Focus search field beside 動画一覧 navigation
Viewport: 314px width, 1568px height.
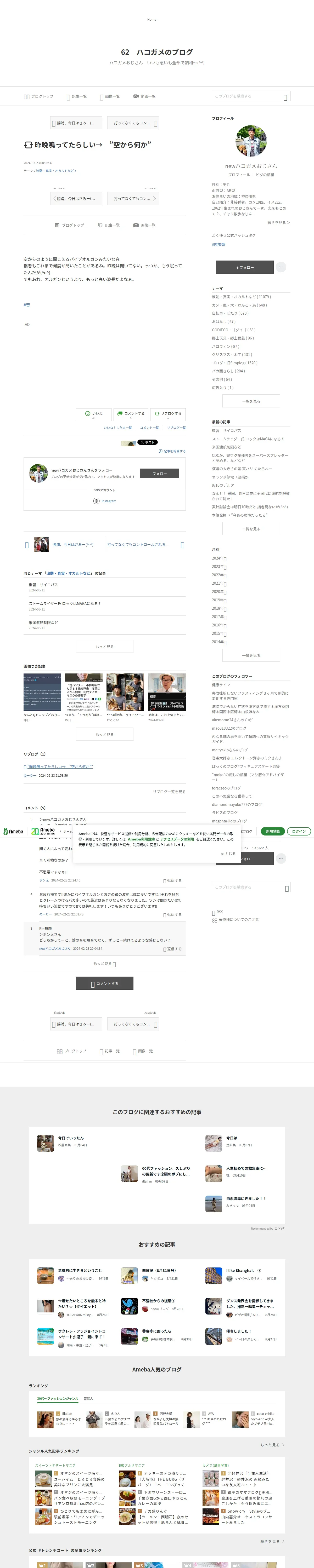[x=251, y=96]
